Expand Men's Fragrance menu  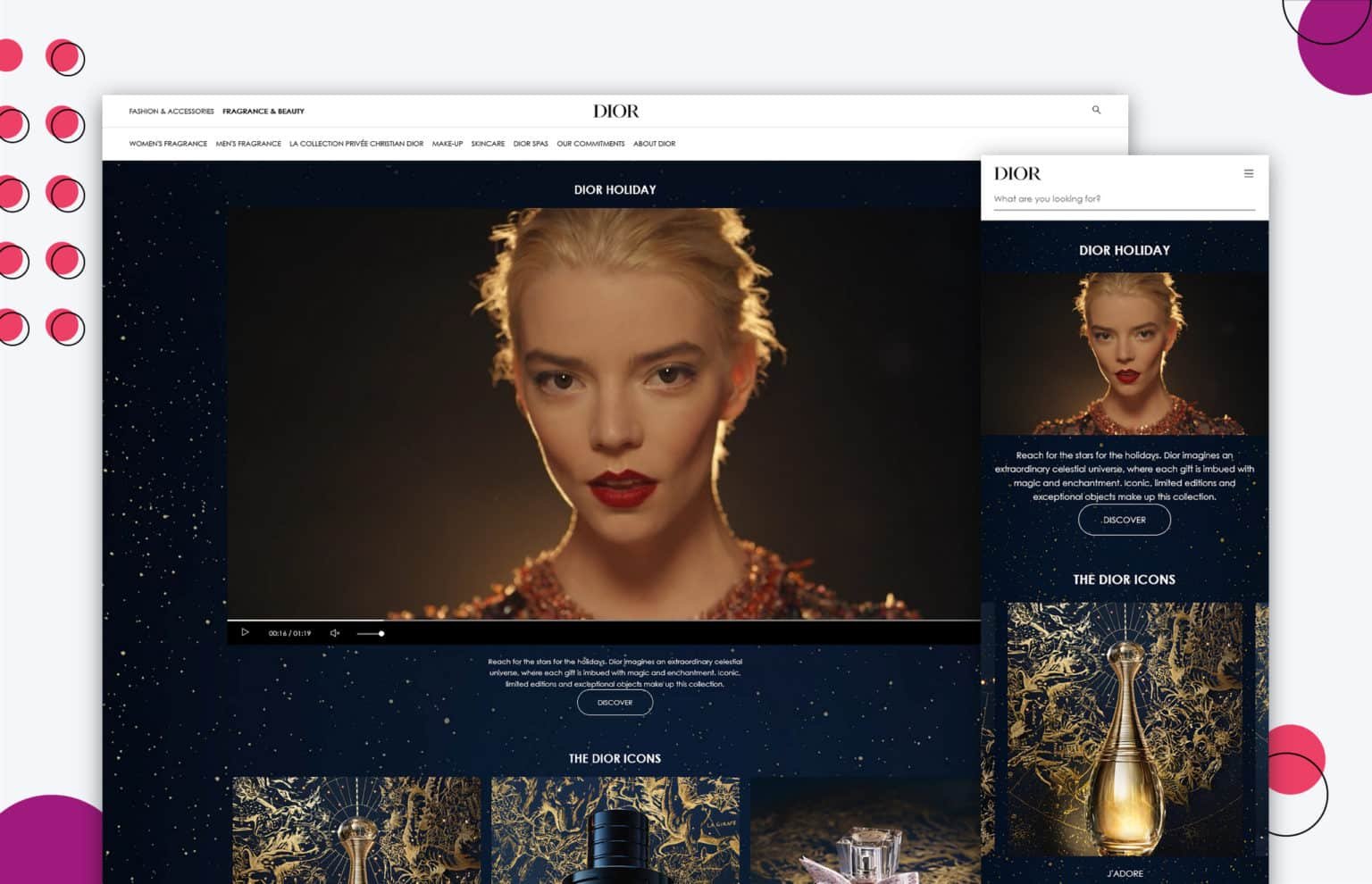click(248, 144)
